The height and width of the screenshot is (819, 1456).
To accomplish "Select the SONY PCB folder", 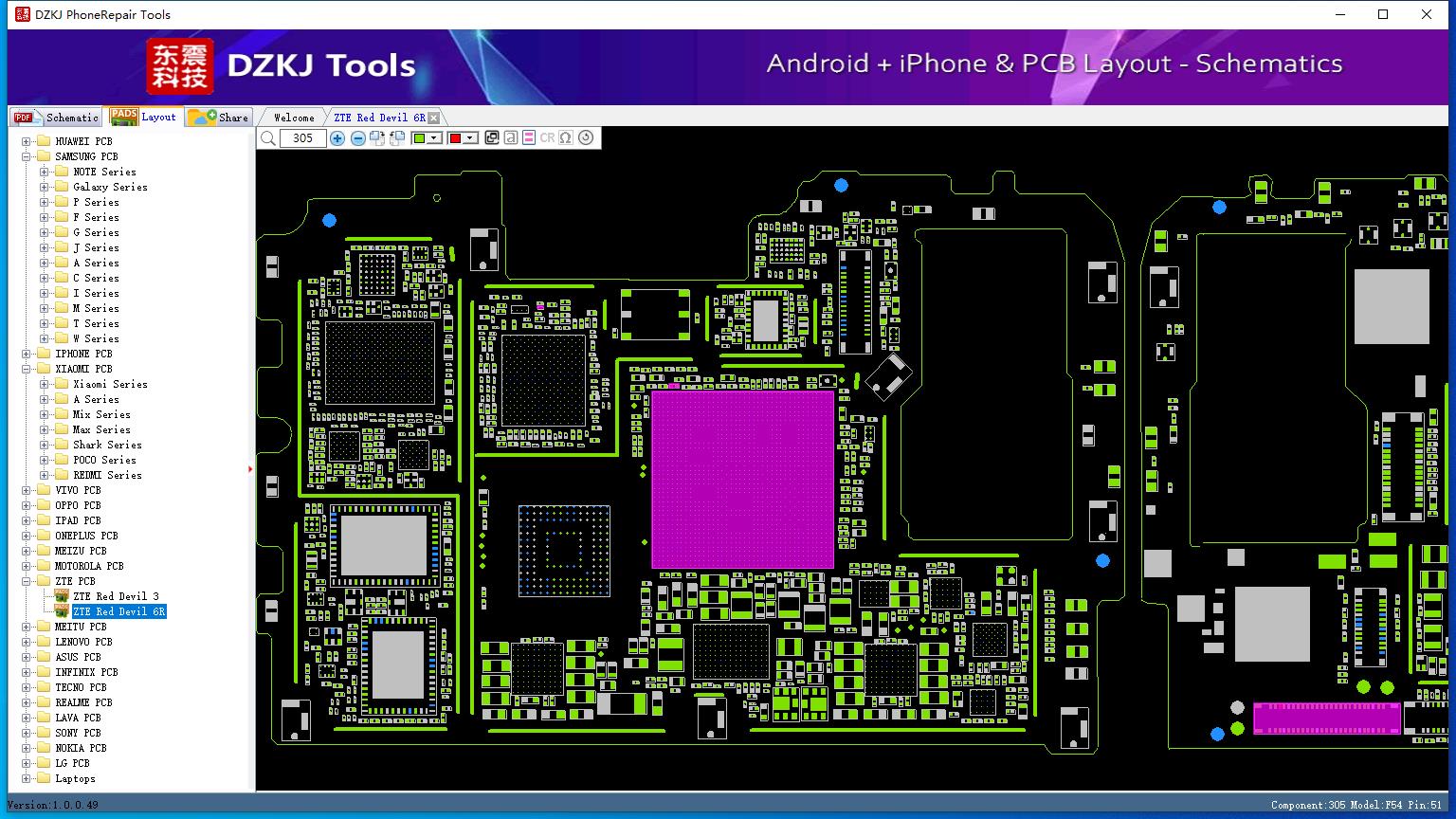I will coord(78,733).
